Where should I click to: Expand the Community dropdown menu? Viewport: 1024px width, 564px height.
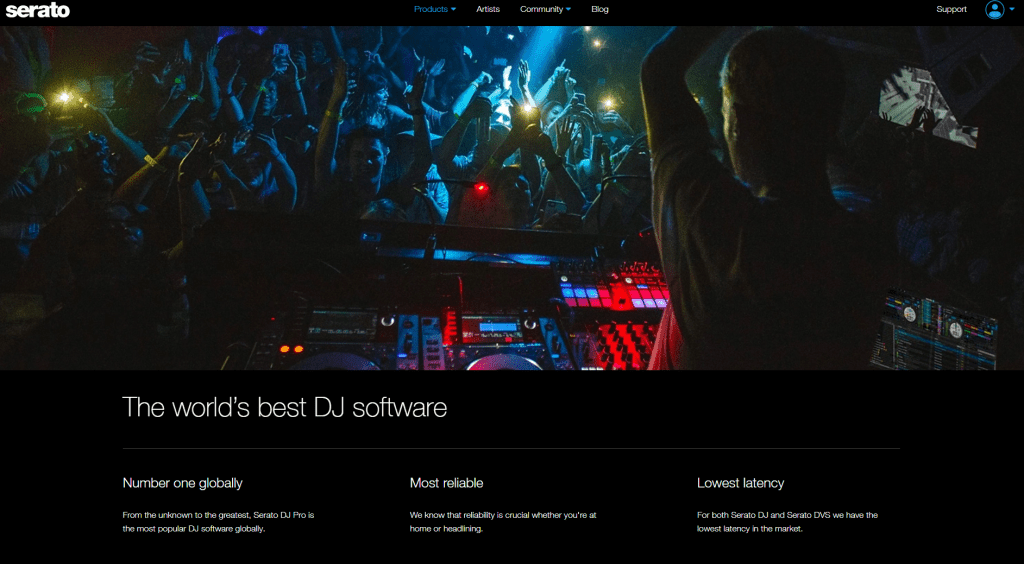point(545,9)
